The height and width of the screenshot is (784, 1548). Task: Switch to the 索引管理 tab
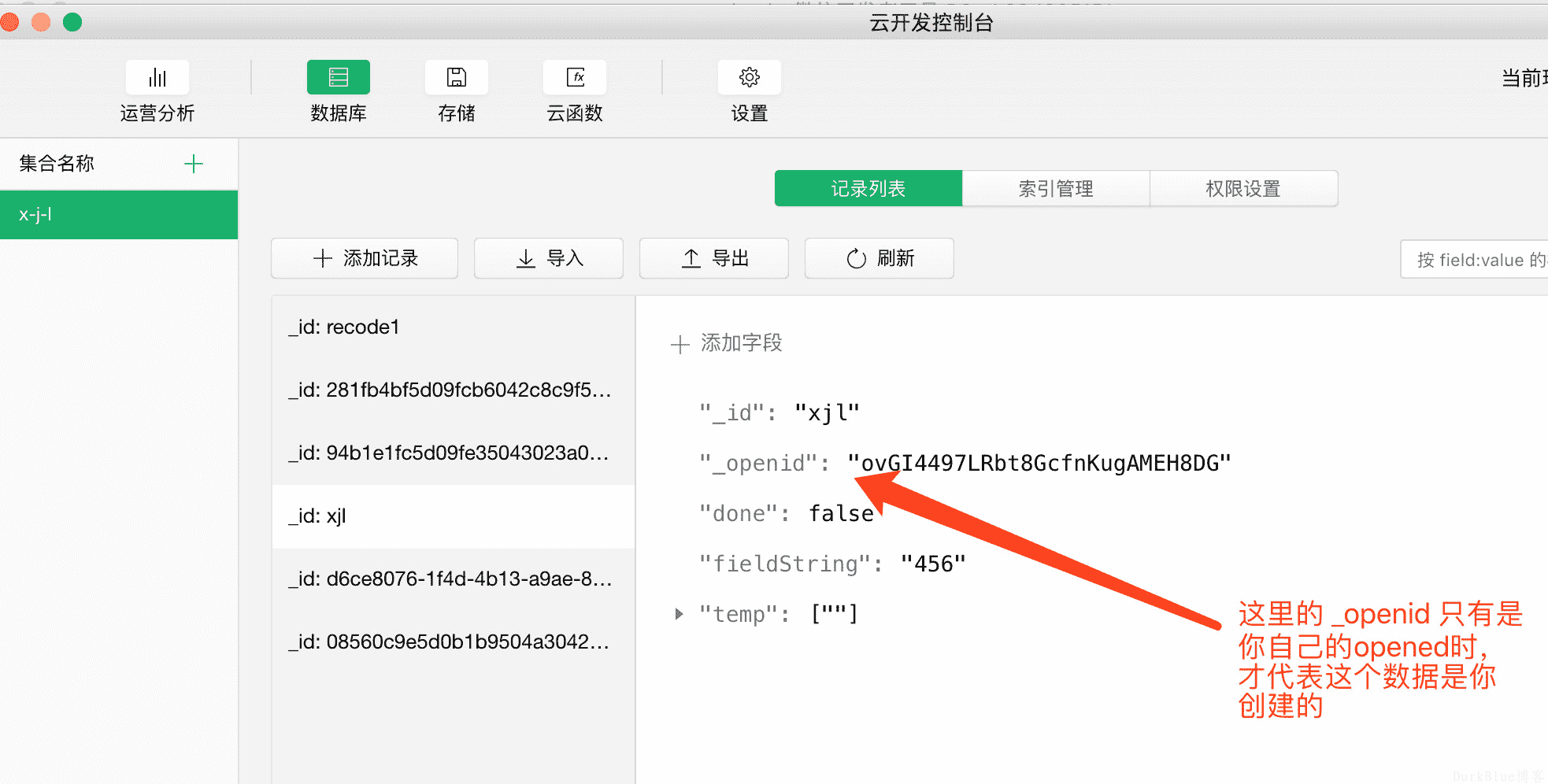tap(1056, 188)
